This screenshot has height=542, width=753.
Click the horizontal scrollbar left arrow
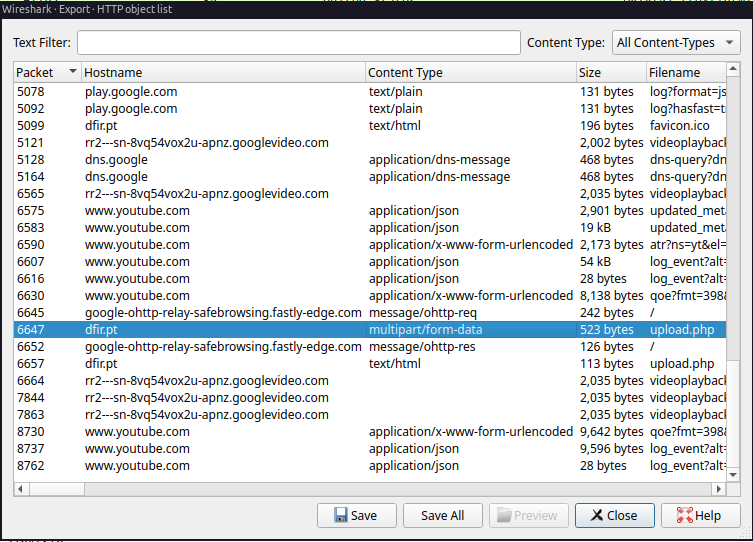click(x=20, y=489)
